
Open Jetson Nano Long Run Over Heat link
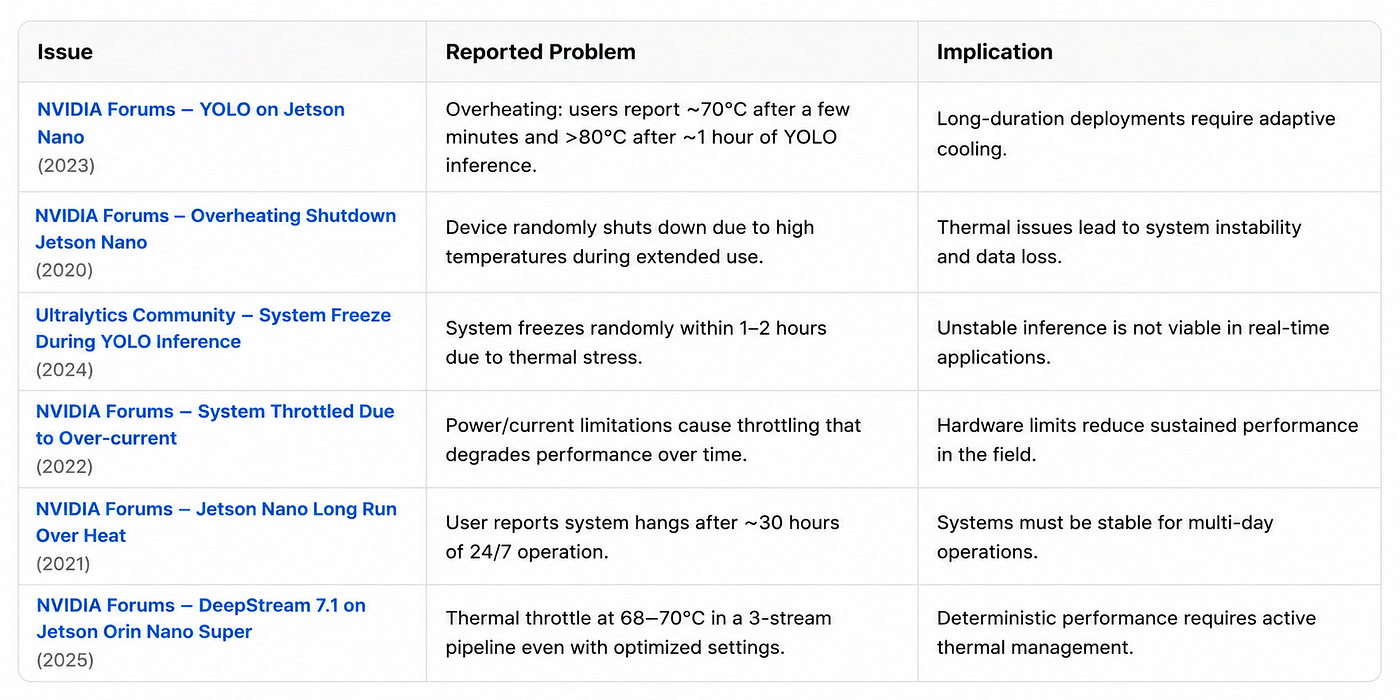216,522
